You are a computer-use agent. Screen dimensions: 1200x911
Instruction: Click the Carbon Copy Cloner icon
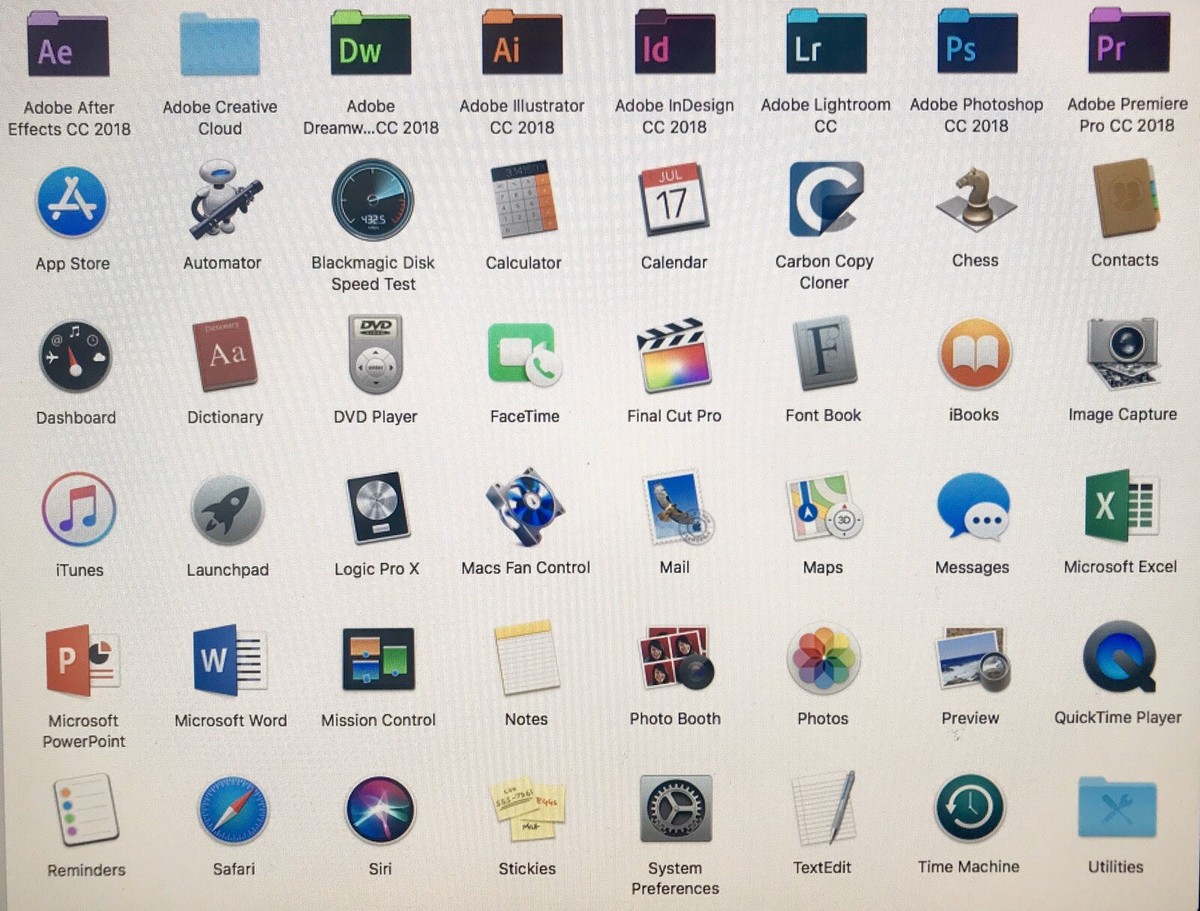click(825, 198)
